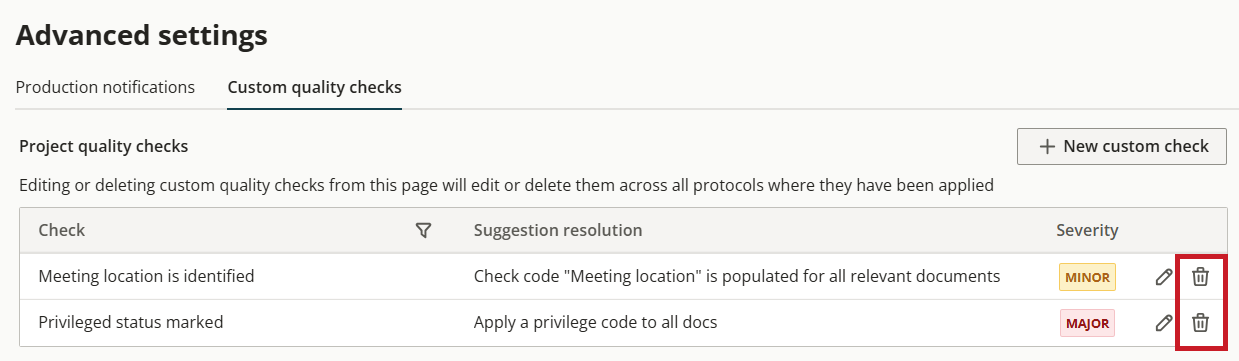1239x361 pixels.
Task: Click the Severity column header
Action: pyautogui.click(x=1087, y=230)
